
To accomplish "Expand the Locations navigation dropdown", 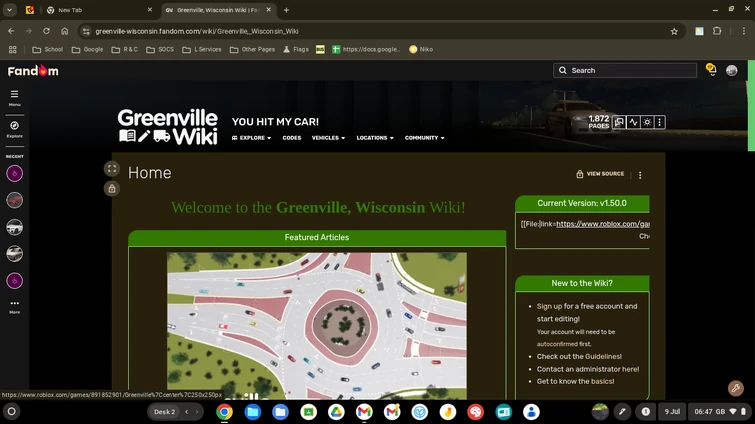I will 375,138.
